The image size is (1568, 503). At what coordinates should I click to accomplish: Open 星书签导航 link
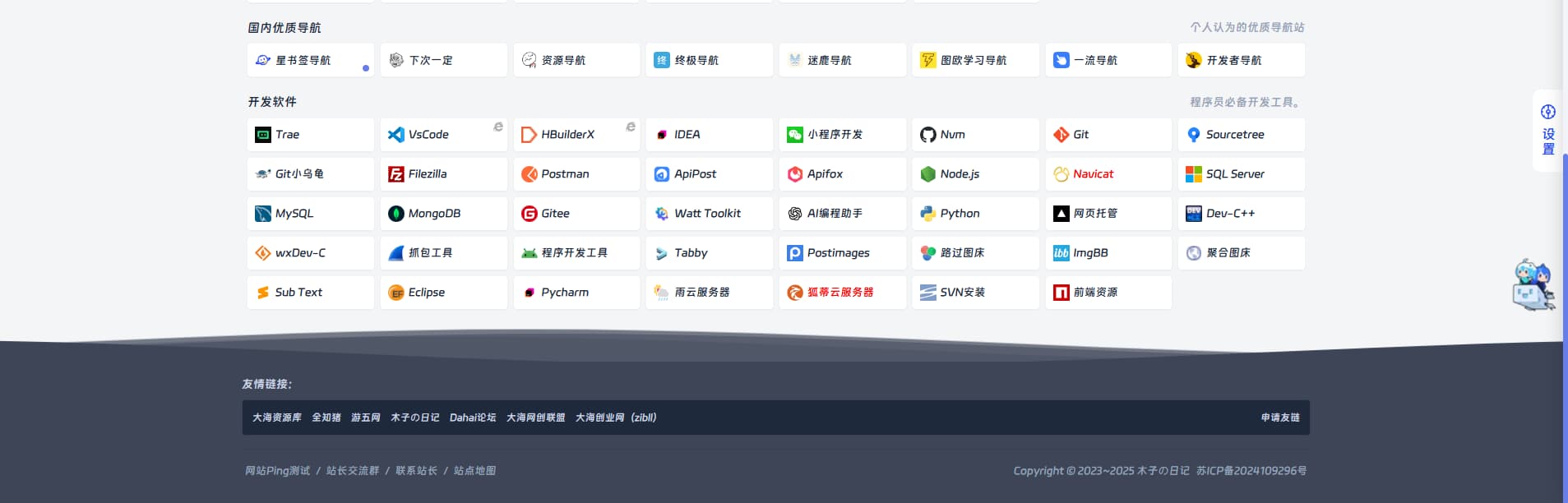[311, 60]
